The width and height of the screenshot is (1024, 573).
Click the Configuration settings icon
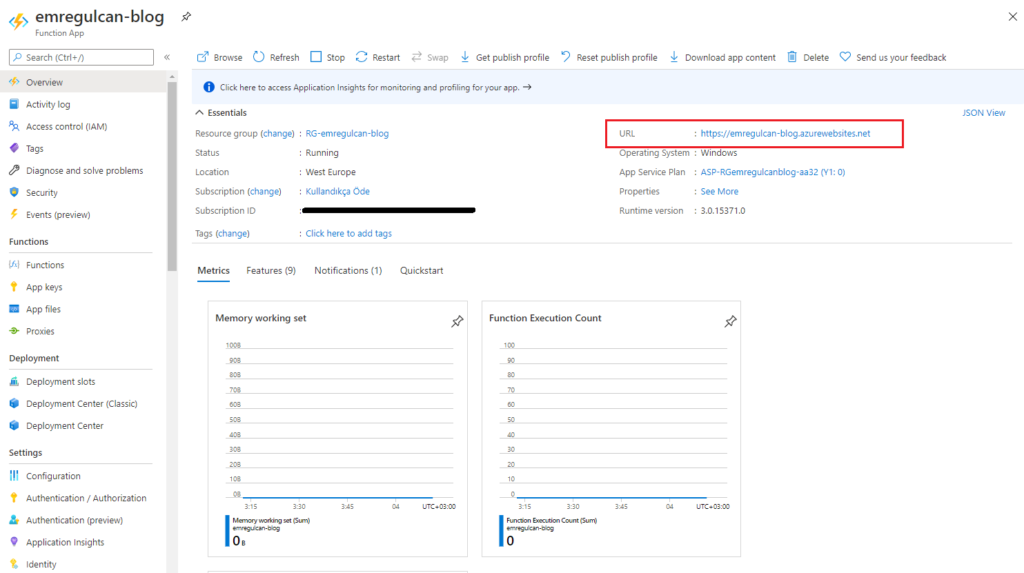tap(14, 476)
